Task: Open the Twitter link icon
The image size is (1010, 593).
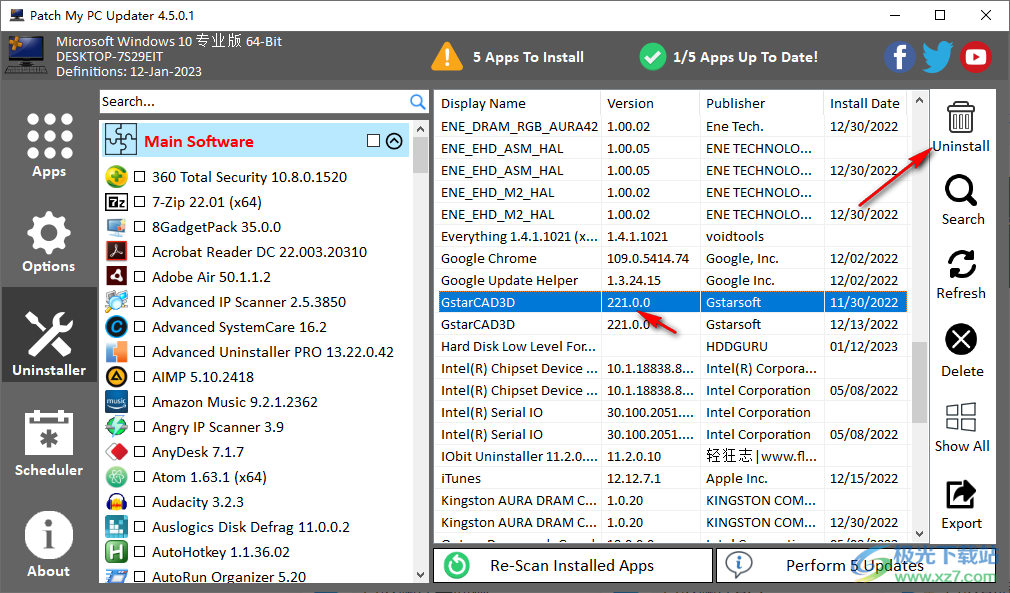Action: click(x=937, y=57)
